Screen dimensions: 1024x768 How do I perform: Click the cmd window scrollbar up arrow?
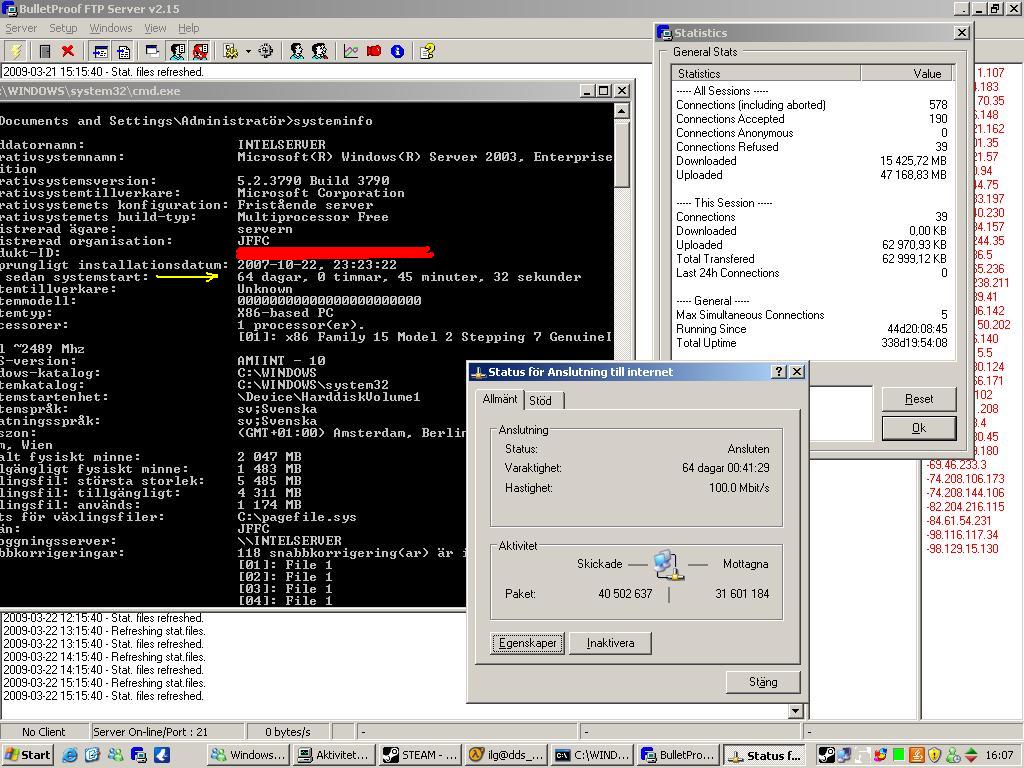tap(622, 111)
